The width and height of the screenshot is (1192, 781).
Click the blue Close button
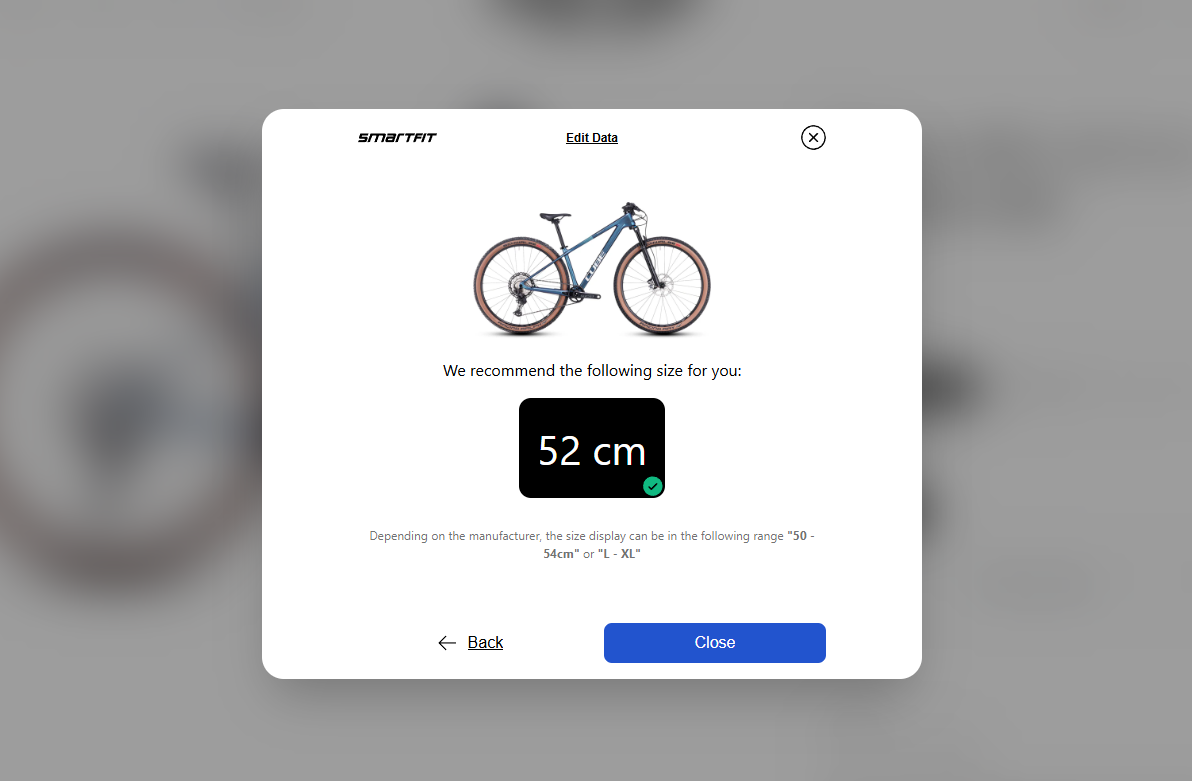[715, 643]
